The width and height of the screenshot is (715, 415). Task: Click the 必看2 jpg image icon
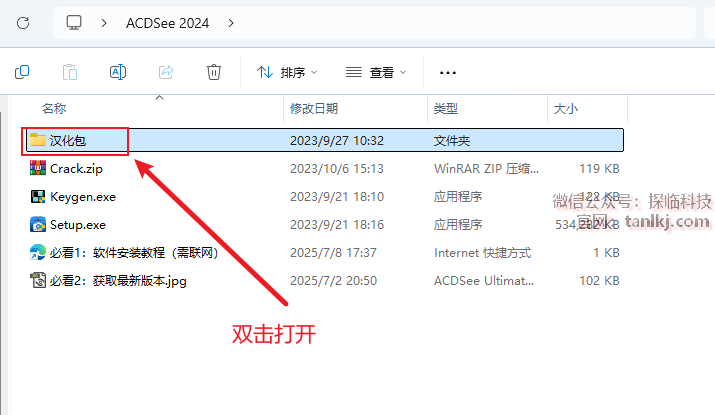(38, 280)
